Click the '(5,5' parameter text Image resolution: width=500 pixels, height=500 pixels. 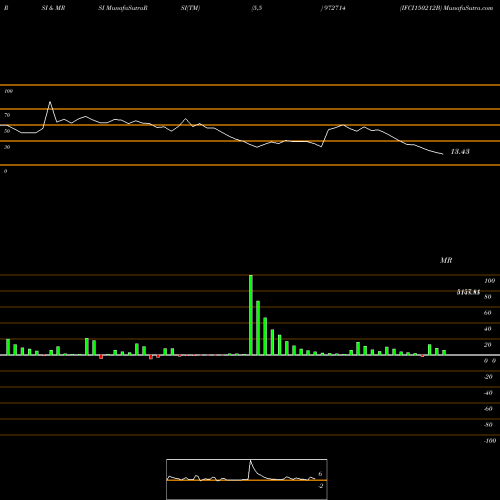click(x=257, y=8)
